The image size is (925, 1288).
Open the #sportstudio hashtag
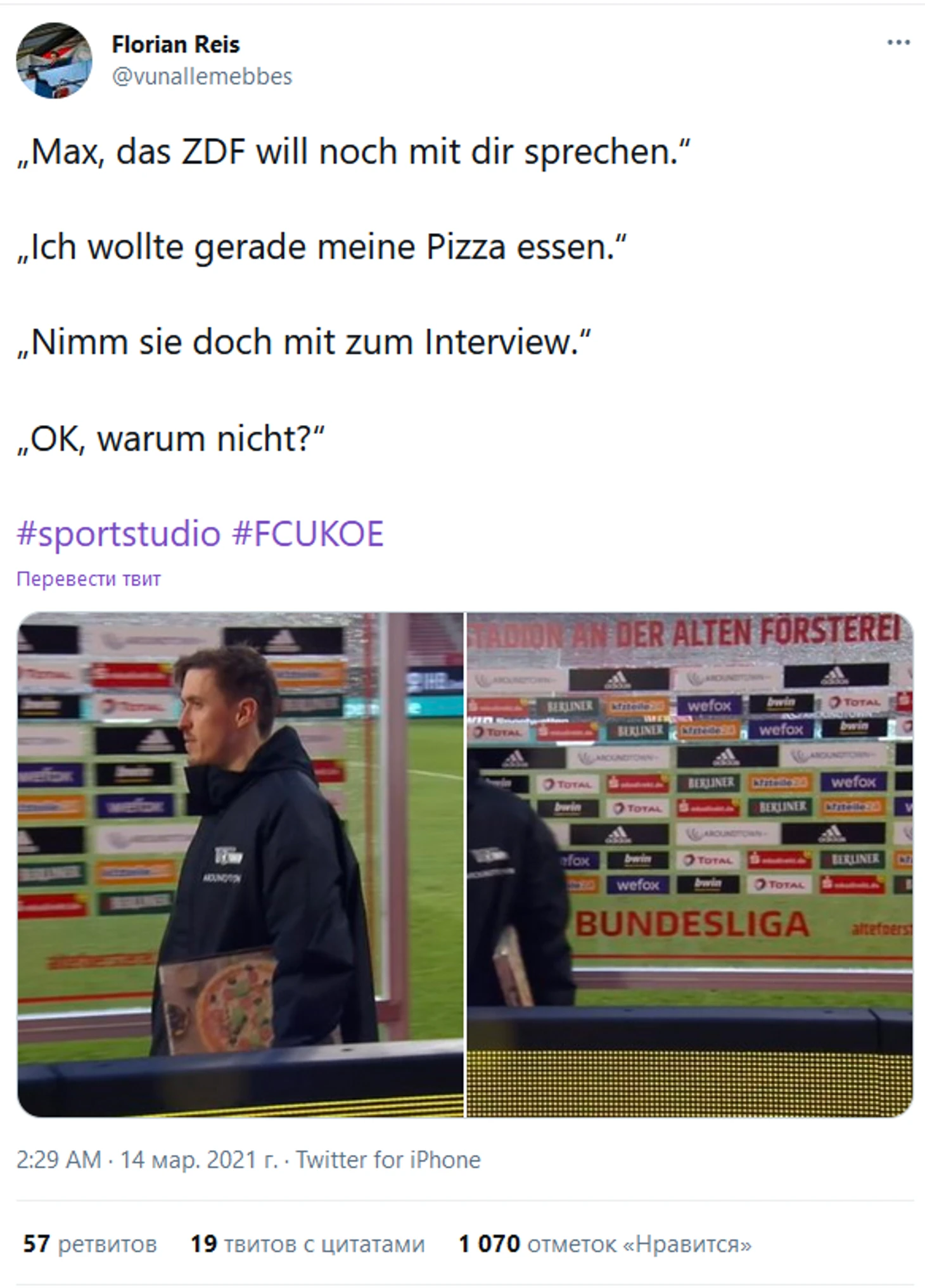coord(118,533)
